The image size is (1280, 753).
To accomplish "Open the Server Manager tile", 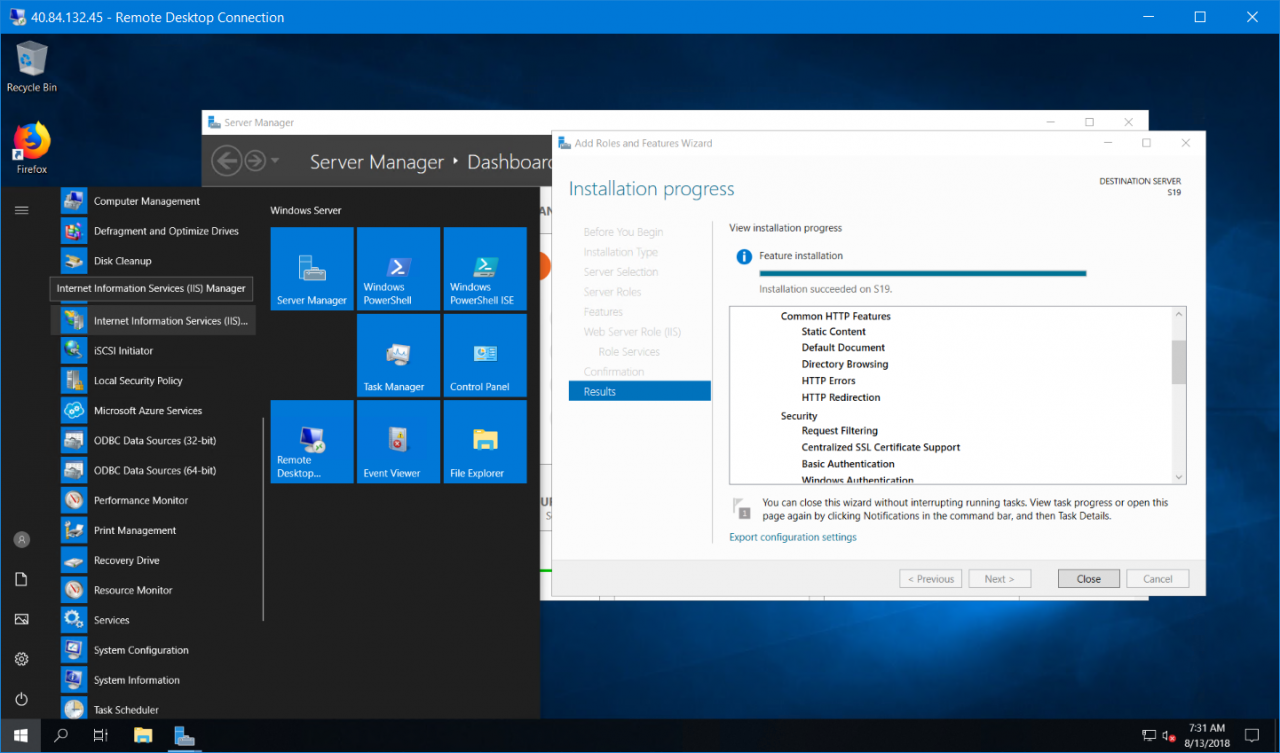I will (x=312, y=269).
